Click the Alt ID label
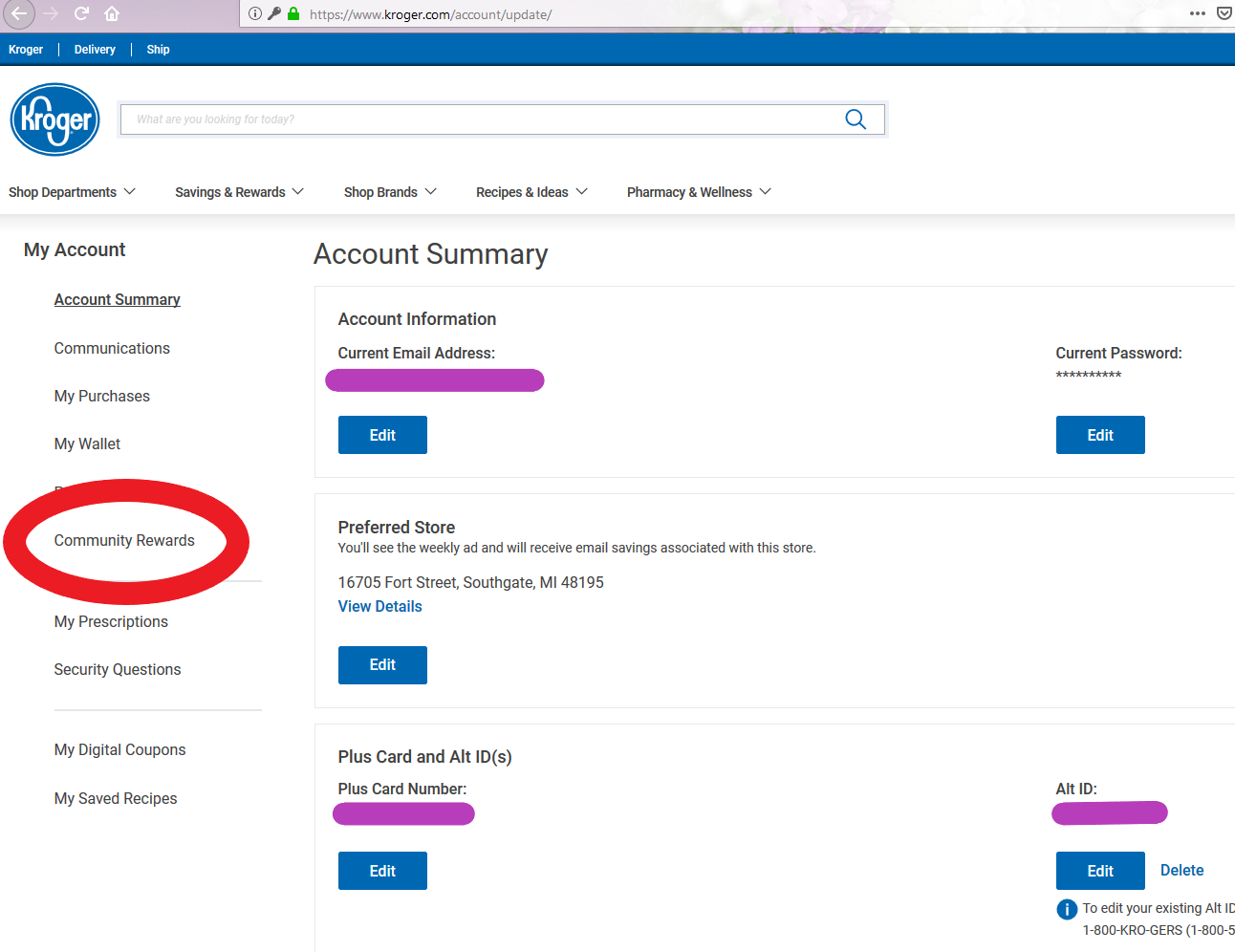 [1076, 790]
